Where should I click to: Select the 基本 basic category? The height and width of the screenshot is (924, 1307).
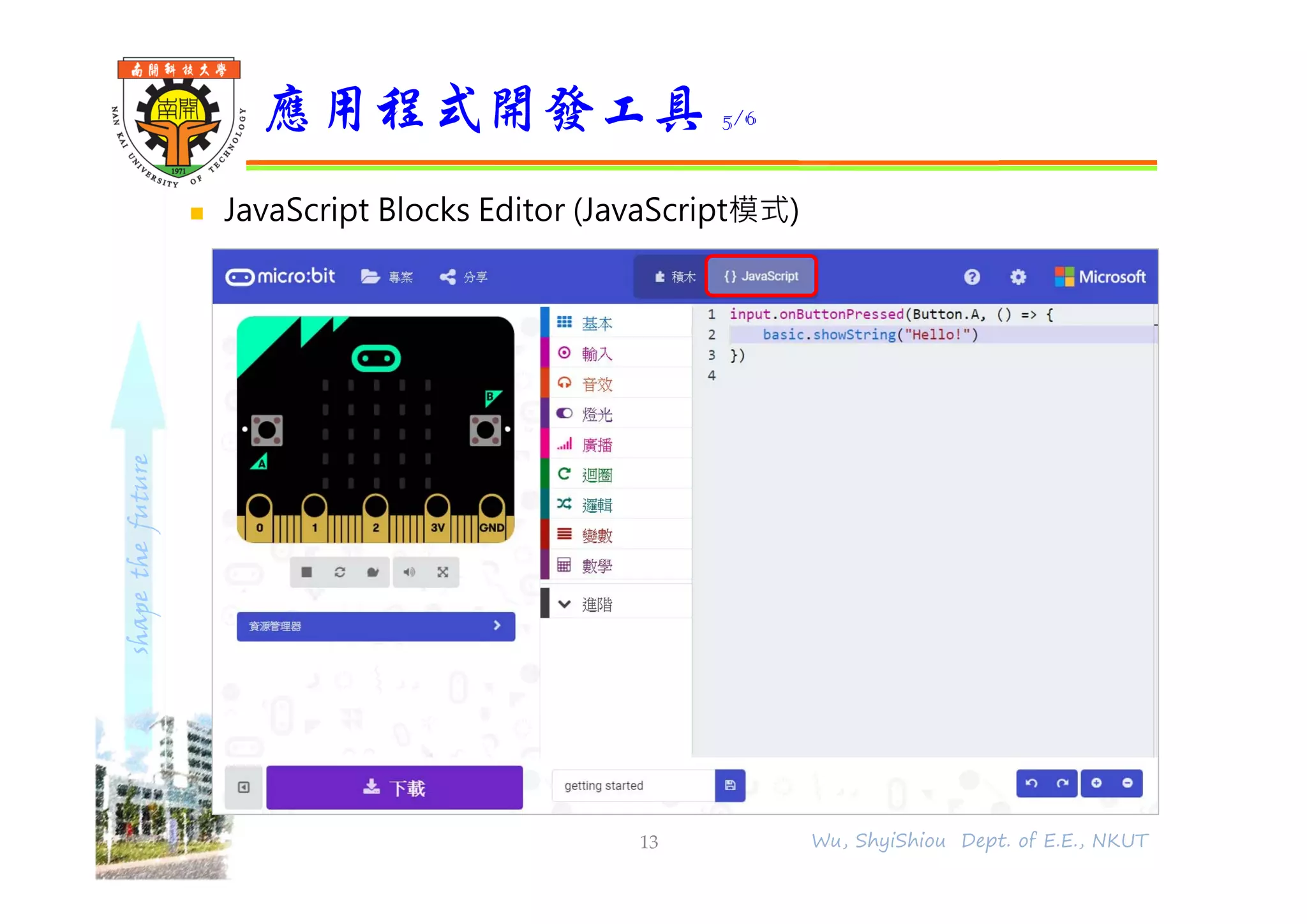pyautogui.click(x=616, y=323)
